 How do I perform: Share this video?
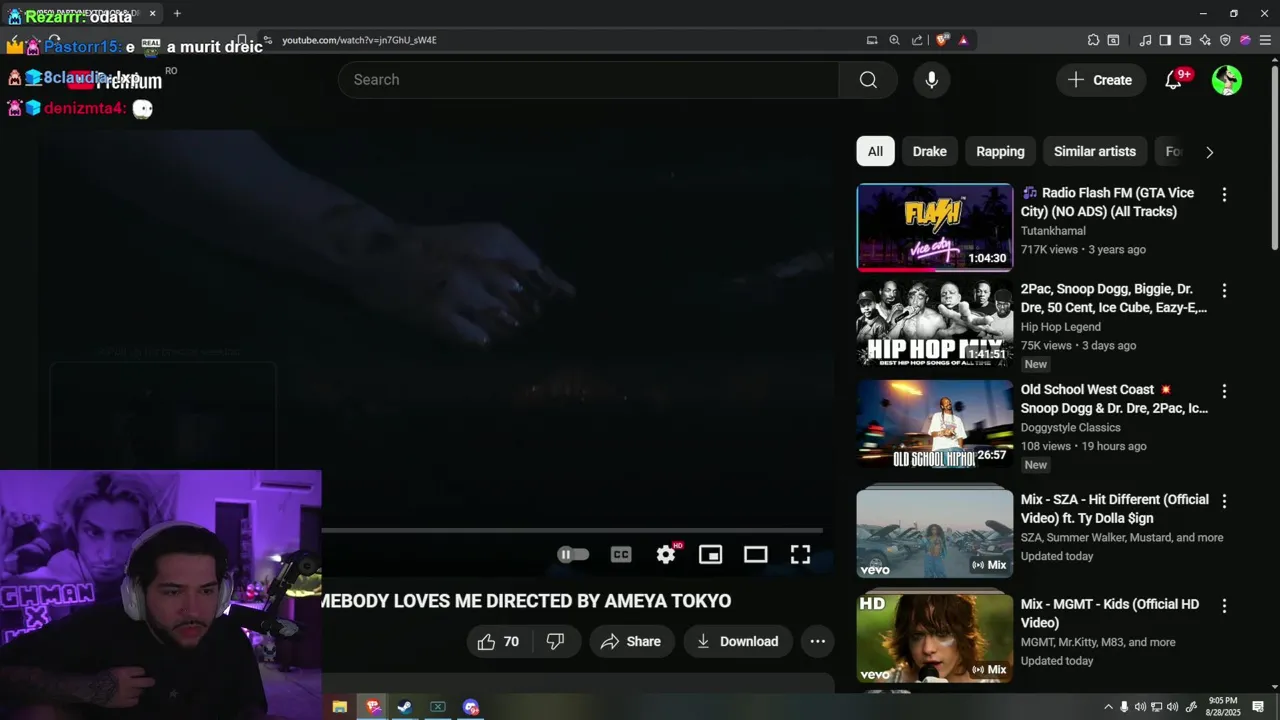click(631, 641)
